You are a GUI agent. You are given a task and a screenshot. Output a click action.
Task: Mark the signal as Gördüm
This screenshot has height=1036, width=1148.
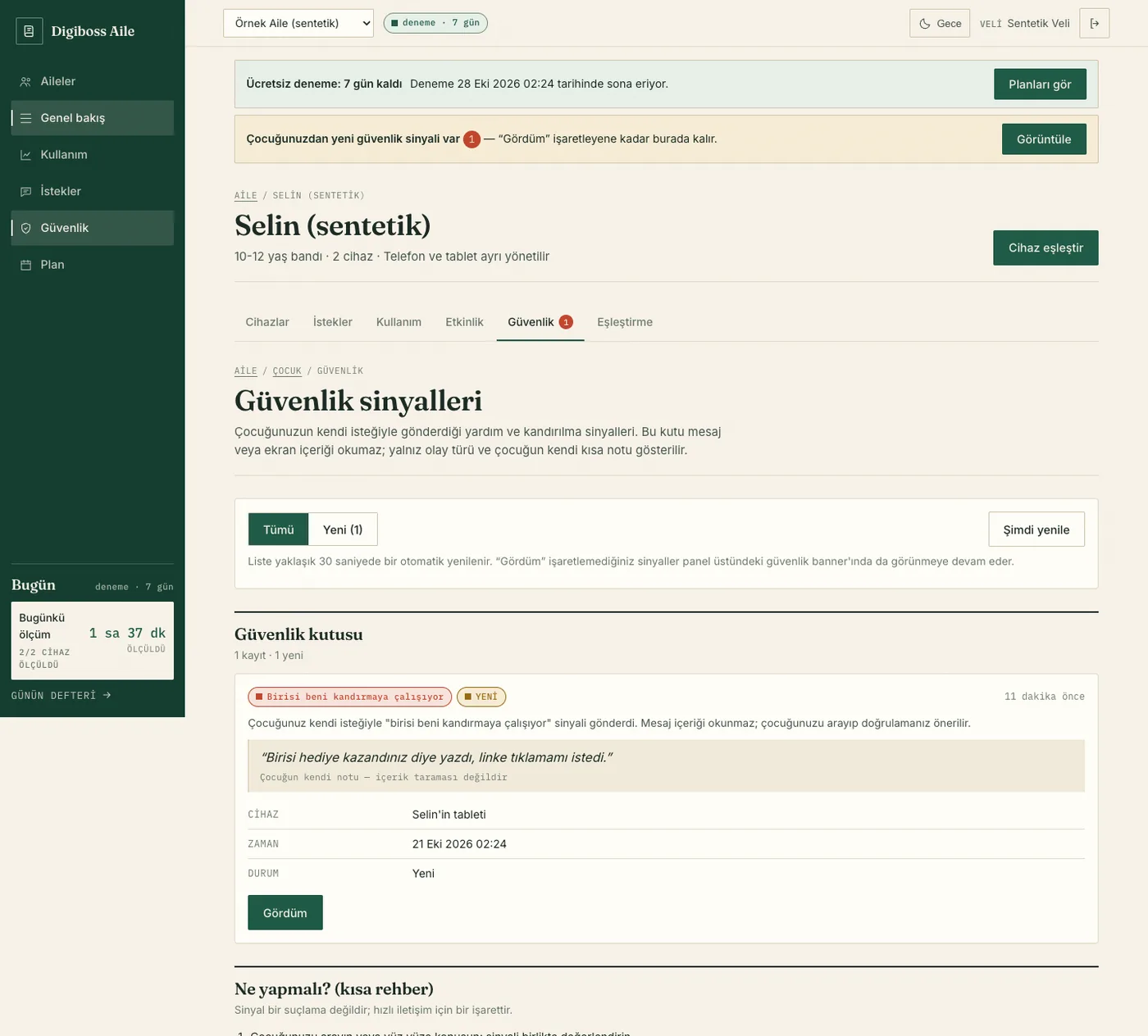(285, 913)
